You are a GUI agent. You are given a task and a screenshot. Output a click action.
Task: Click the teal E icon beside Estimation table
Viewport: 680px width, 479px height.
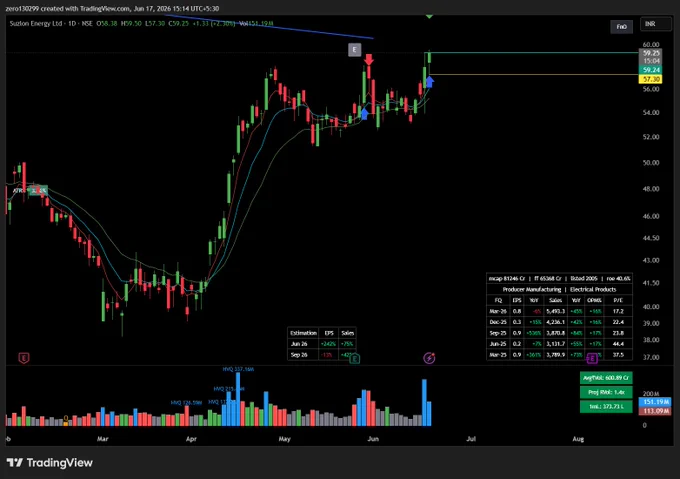355,358
